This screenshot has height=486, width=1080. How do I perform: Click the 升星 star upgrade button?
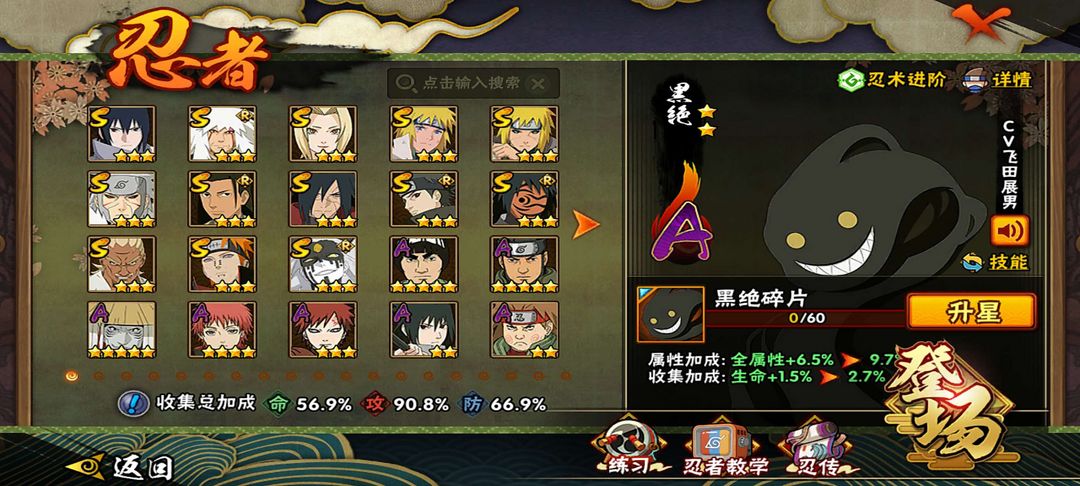pyautogui.click(x=972, y=312)
